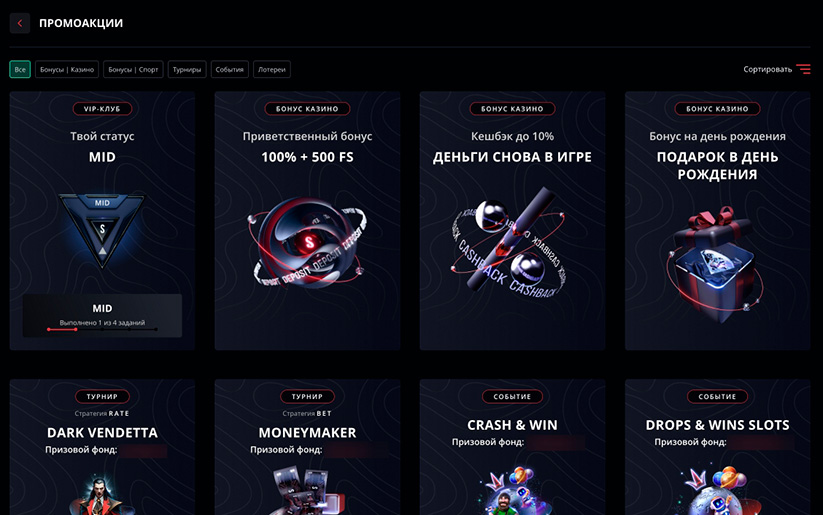The width and height of the screenshot is (823, 515).
Task: Select the Все filter tab
Action: pos(20,69)
